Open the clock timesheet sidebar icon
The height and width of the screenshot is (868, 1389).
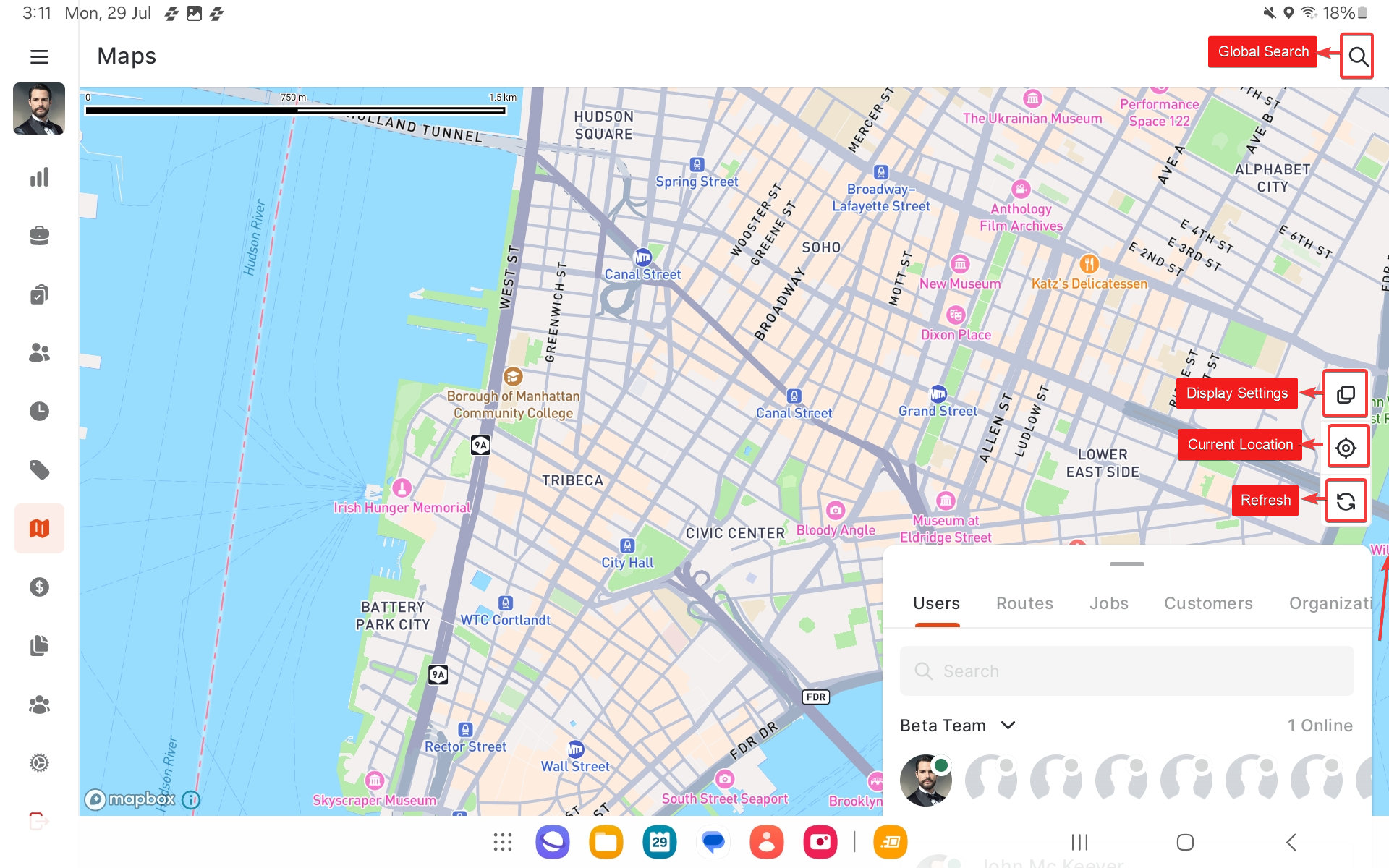tap(39, 412)
